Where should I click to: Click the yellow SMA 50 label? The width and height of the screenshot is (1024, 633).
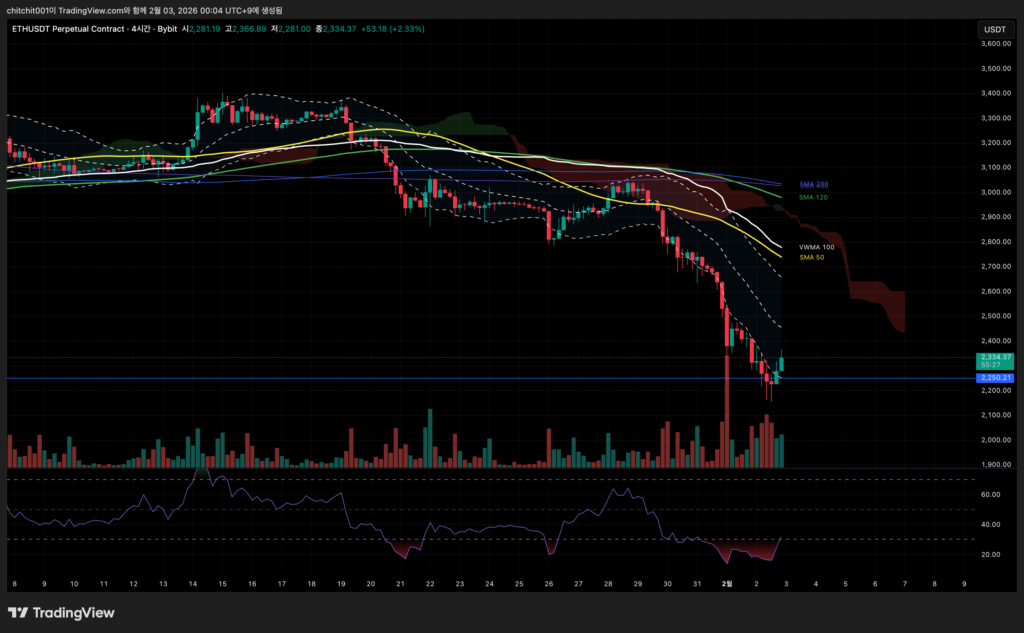[x=811, y=257]
